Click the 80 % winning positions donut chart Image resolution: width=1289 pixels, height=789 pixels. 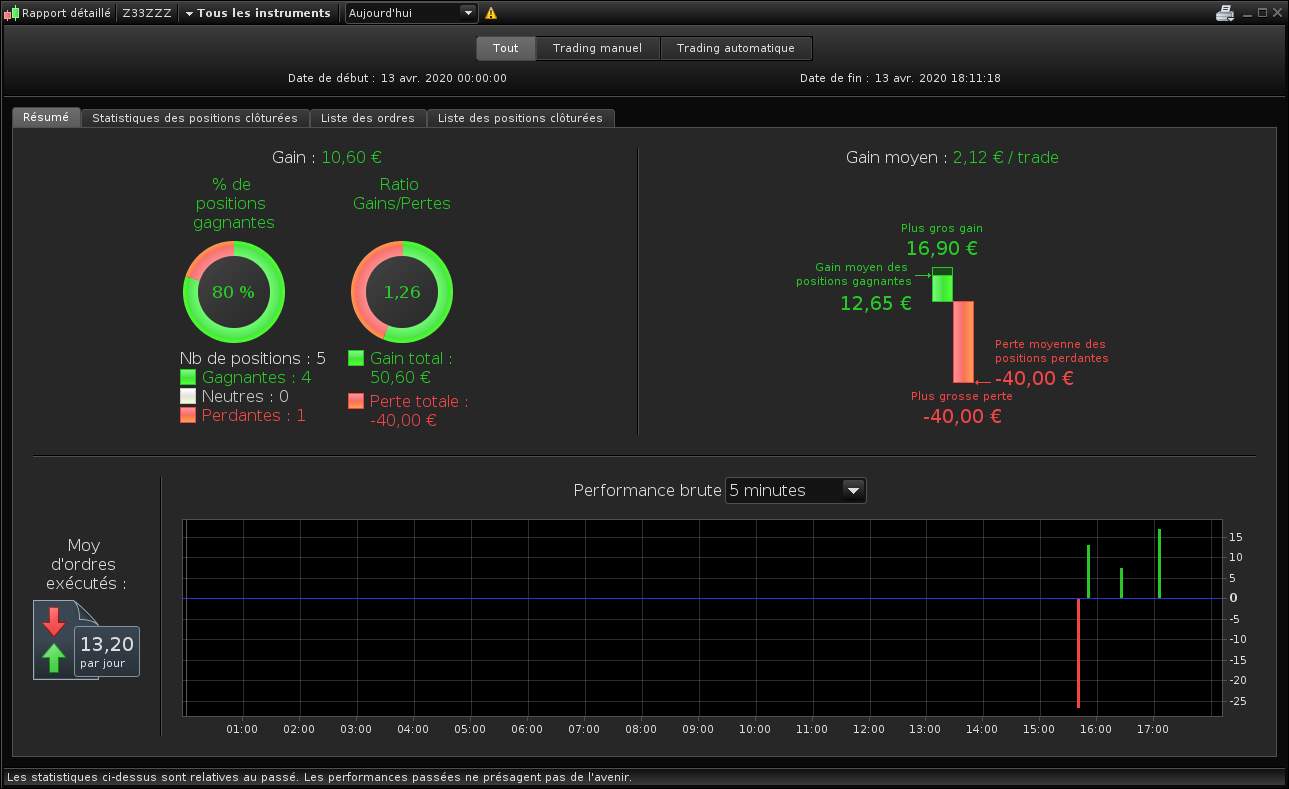coord(233,292)
